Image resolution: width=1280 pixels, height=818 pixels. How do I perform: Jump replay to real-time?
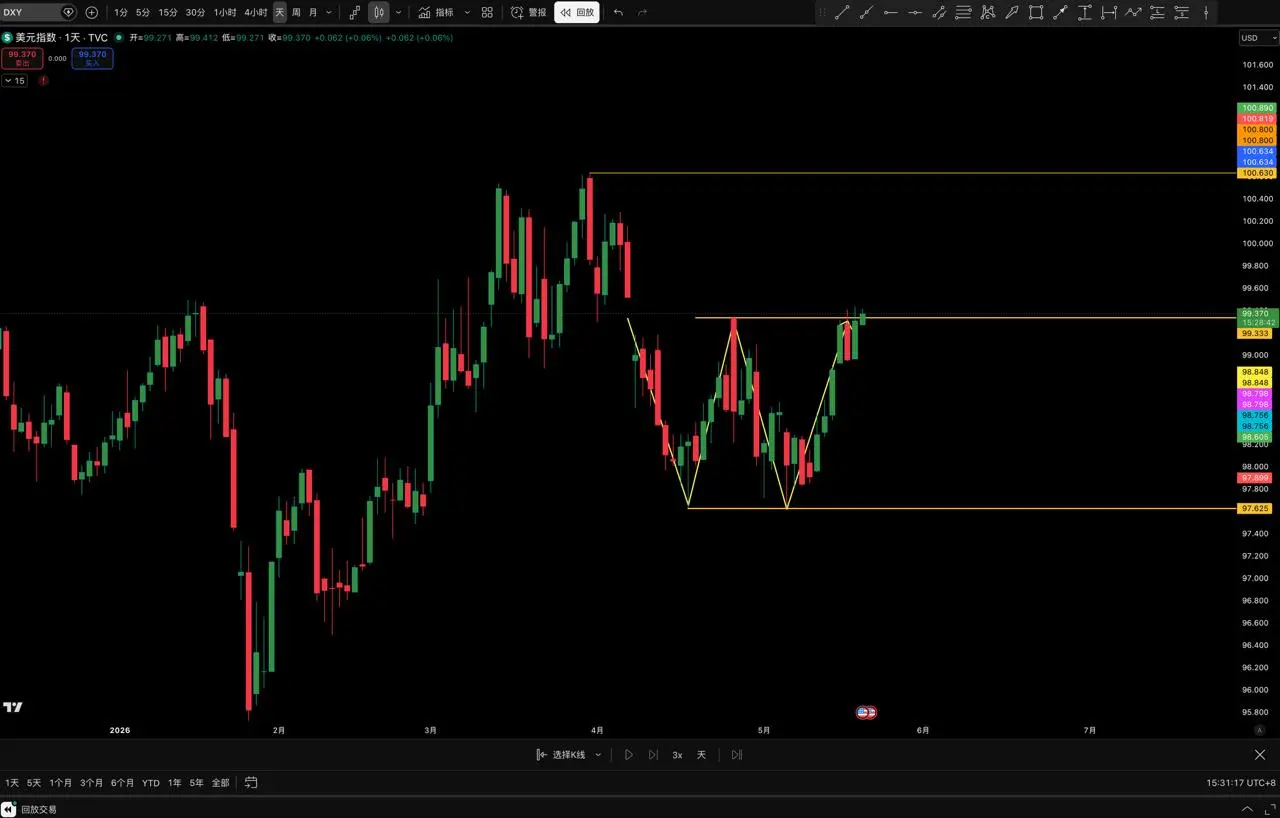click(x=736, y=755)
